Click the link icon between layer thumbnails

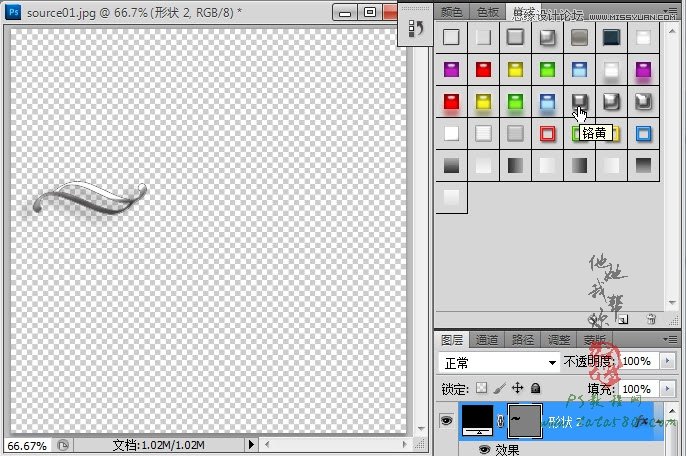(500, 421)
